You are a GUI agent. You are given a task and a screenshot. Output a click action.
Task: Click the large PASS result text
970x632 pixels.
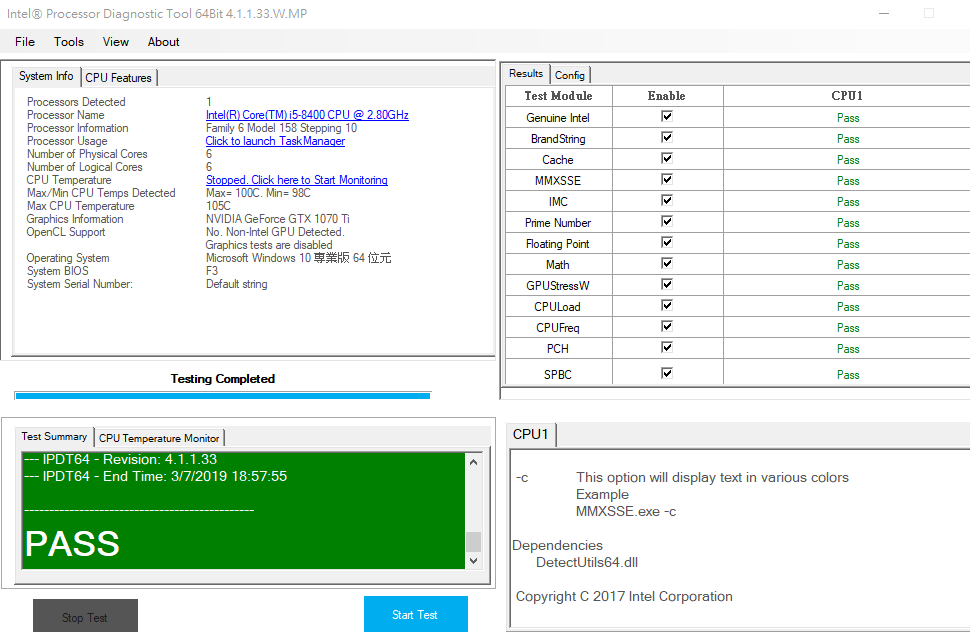coord(72,544)
